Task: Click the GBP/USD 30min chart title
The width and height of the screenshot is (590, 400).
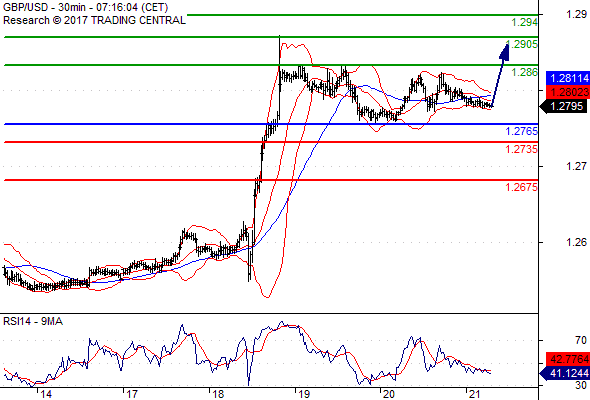Action: 85,8
